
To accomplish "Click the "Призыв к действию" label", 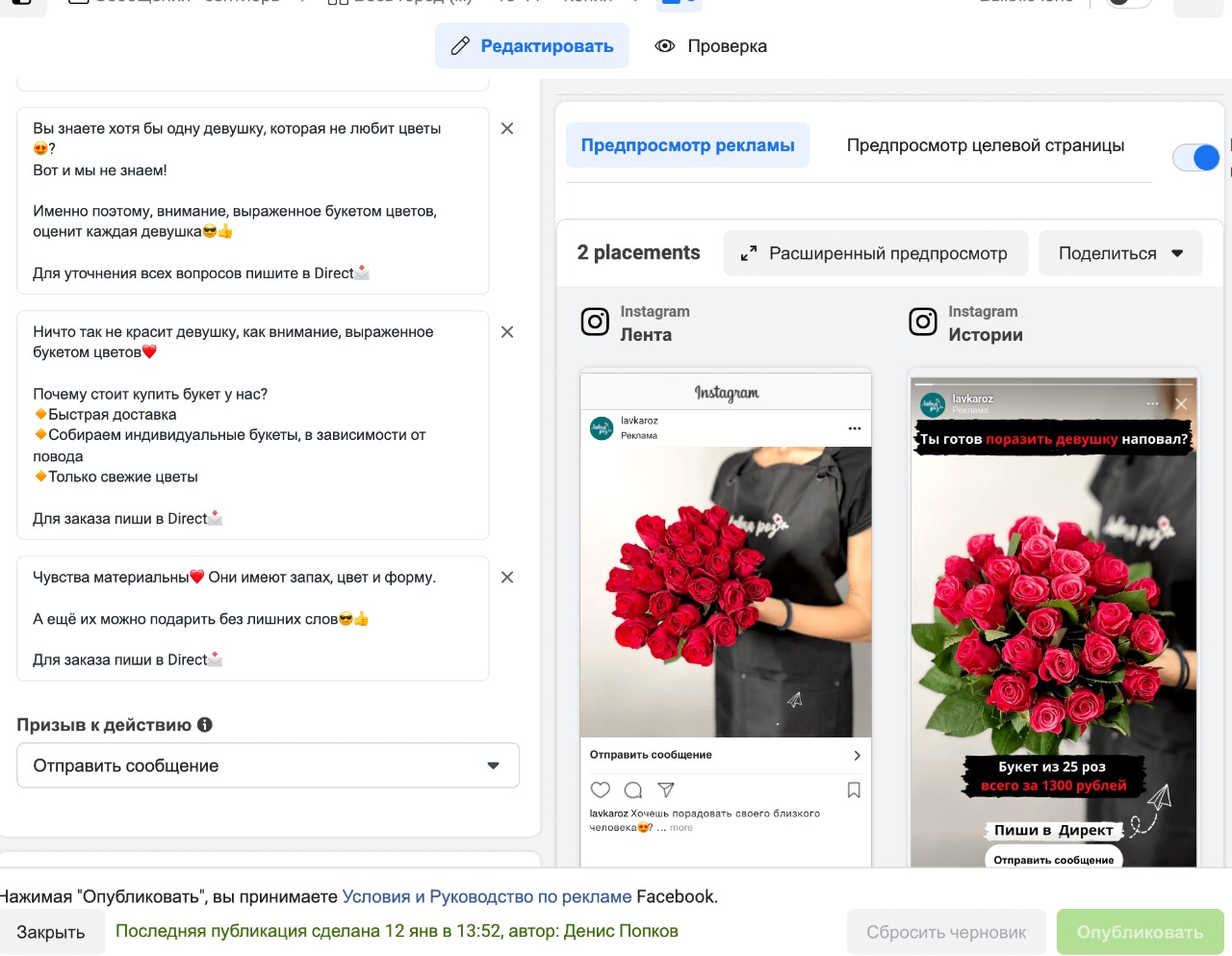I will click(x=104, y=725).
